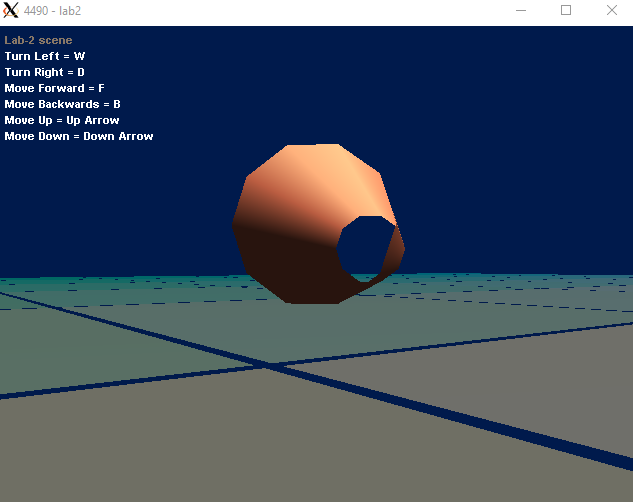Click the 'Turn Left = W' instruction
The height and width of the screenshot is (502, 633).
[x=45, y=56]
